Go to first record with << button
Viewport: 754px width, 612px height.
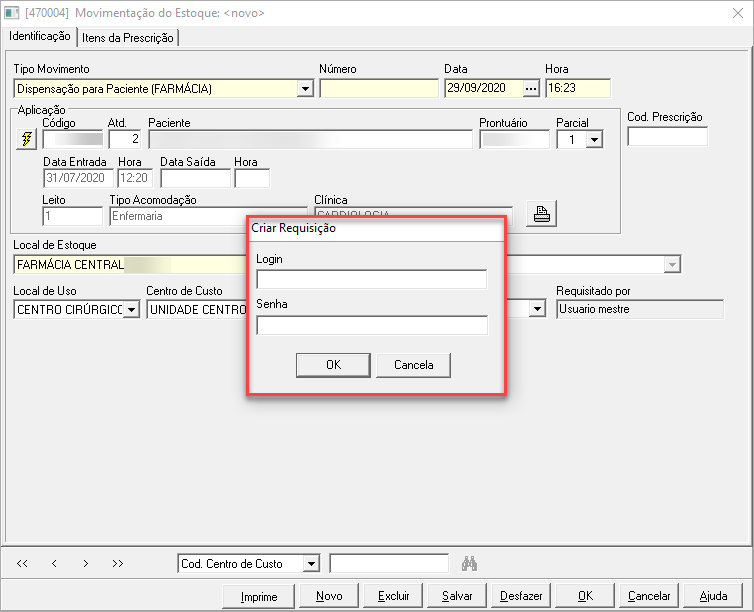click(x=22, y=563)
